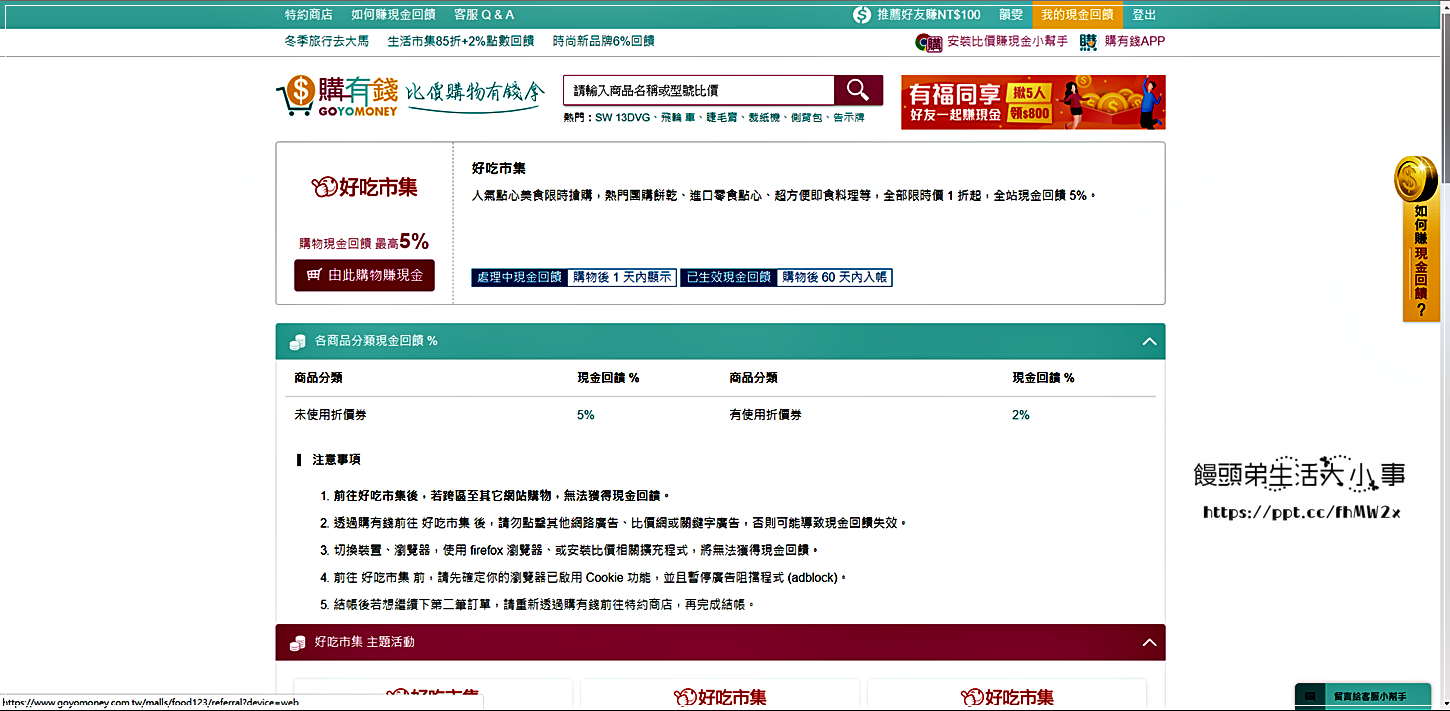Image resolution: width=1450 pixels, height=711 pixels.
Task: Click the 登出 logout link
Action: (1144, 15)
